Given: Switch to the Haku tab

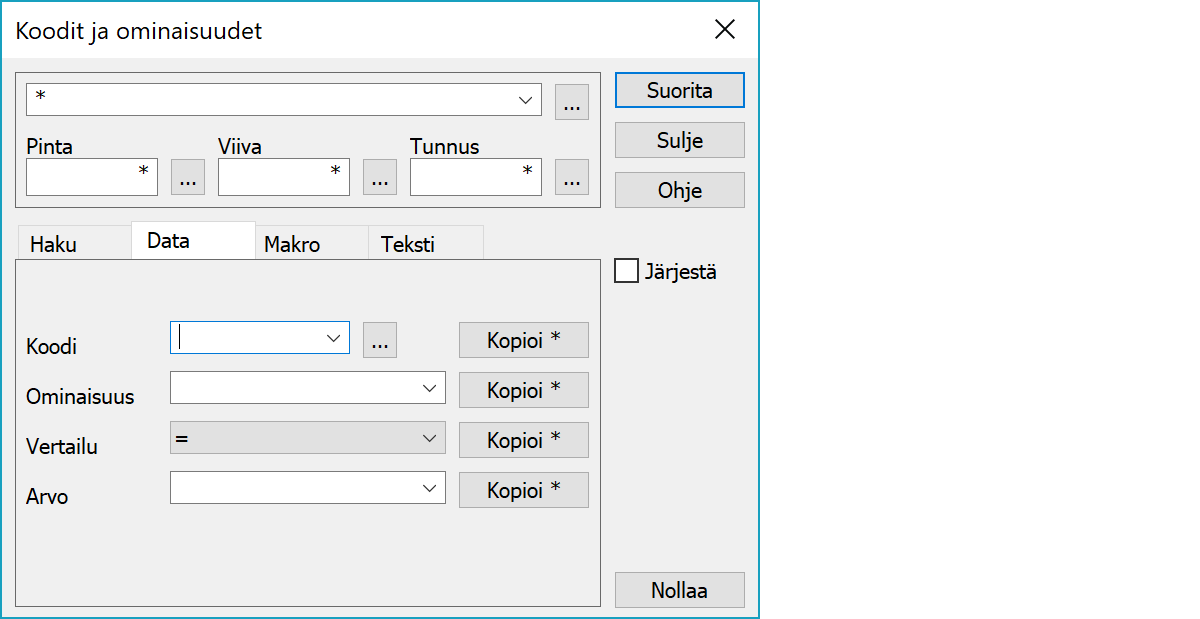Looking at the screenshot, I should click(x=54, y=245).
